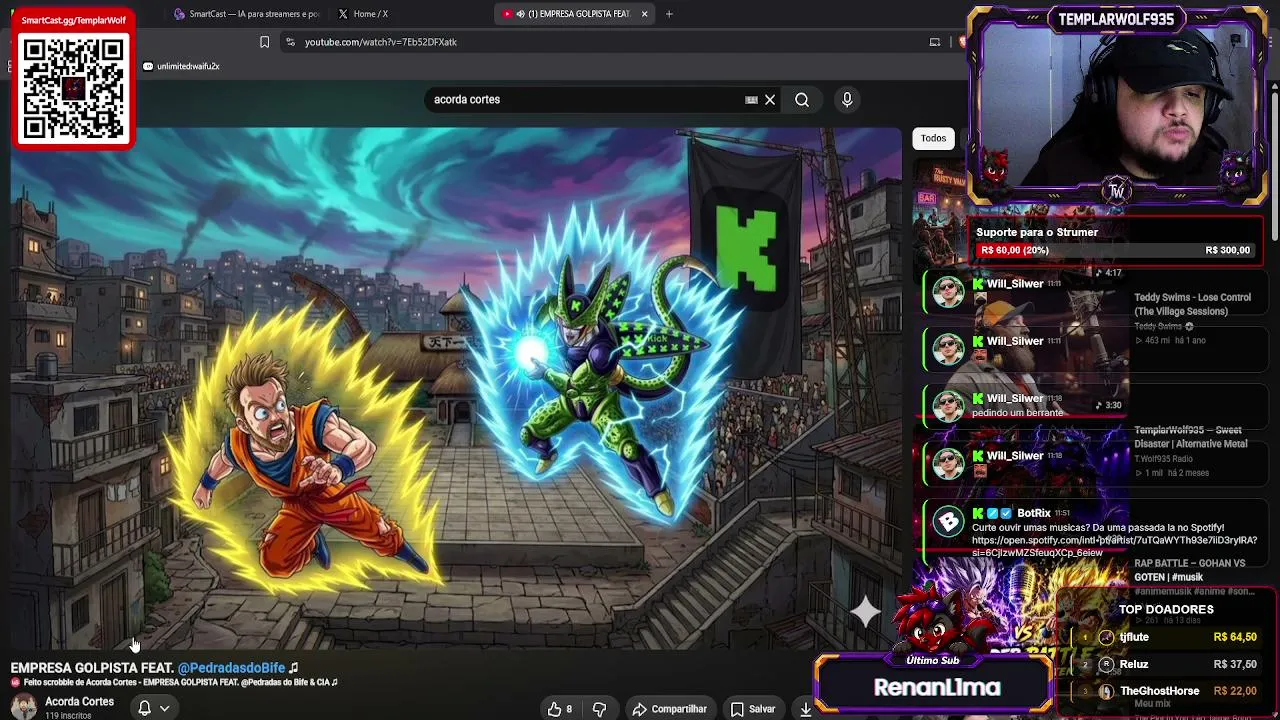Click the 'Teddy Swims' channel name under recommendation
The height and width of the screenshot is (720, 1280).
(1158, 326)
